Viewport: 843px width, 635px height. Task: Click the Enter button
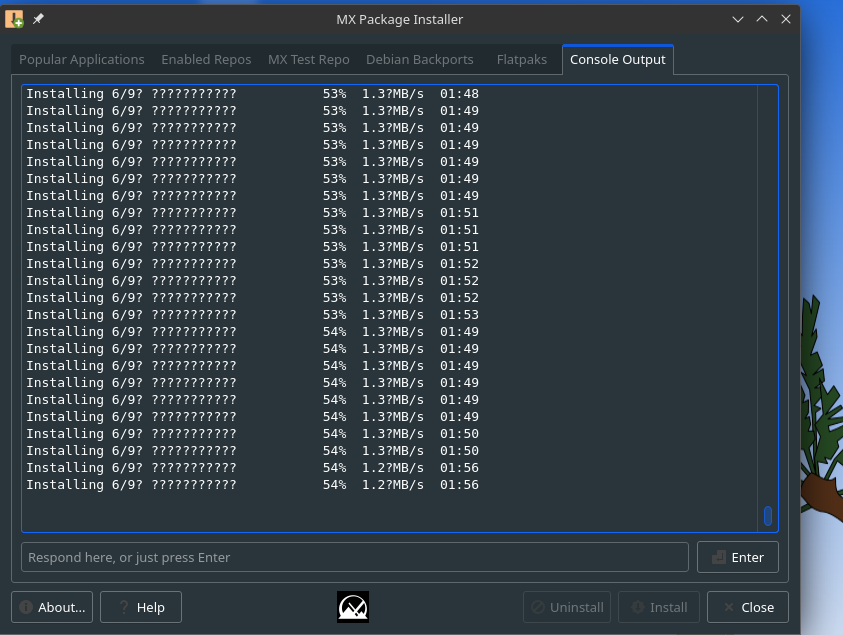click(x=738, y=557)
